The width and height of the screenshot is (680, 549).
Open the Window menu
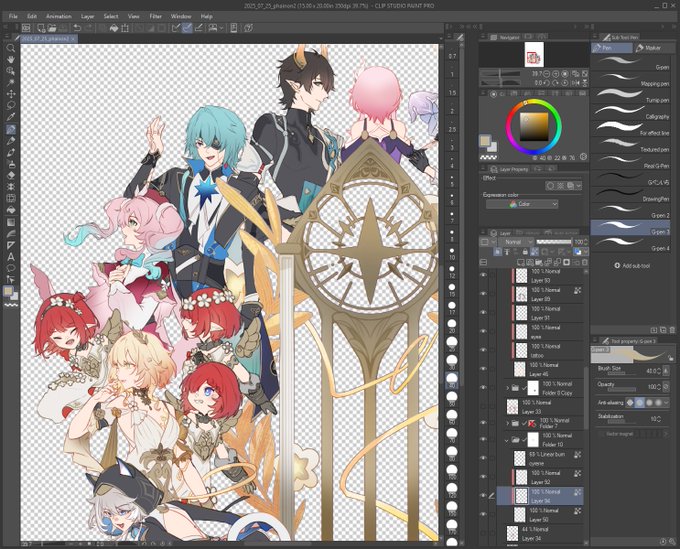[181, 16]
